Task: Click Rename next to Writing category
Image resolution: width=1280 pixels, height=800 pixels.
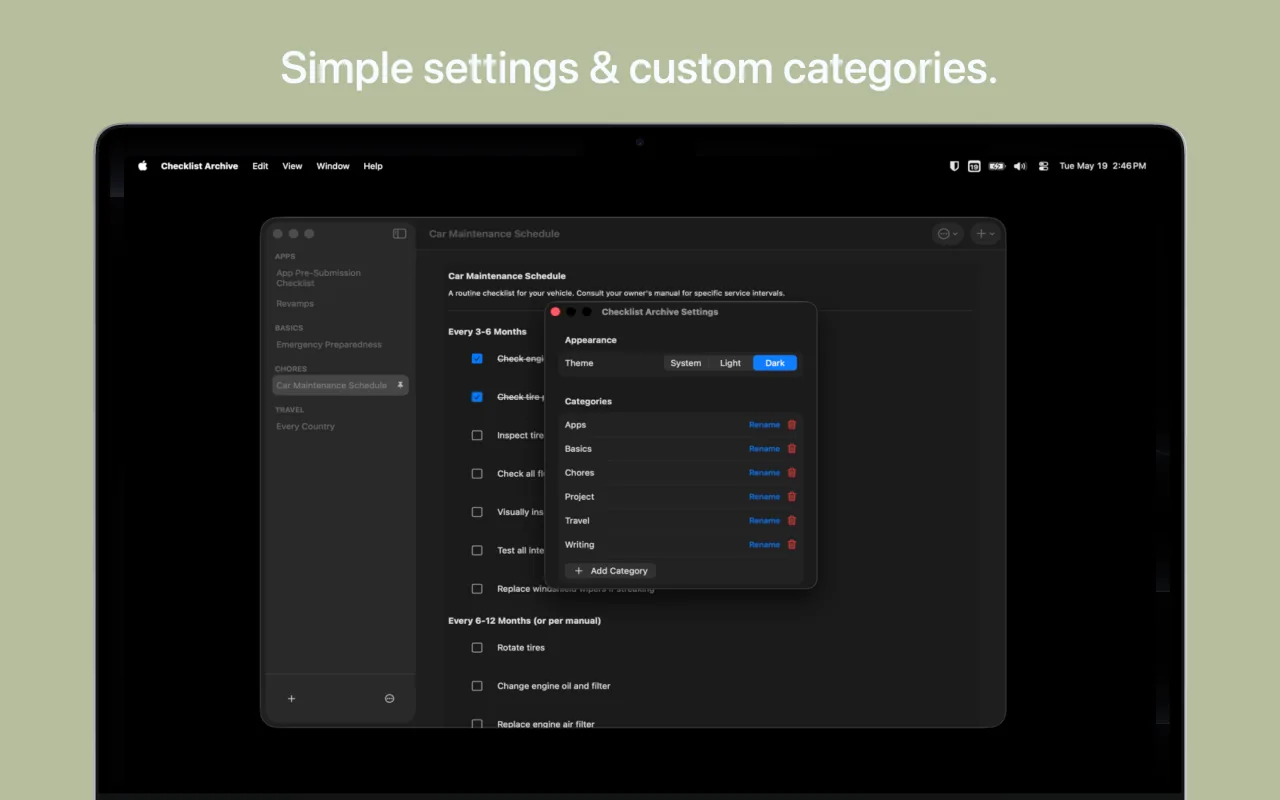Action: 764,545
